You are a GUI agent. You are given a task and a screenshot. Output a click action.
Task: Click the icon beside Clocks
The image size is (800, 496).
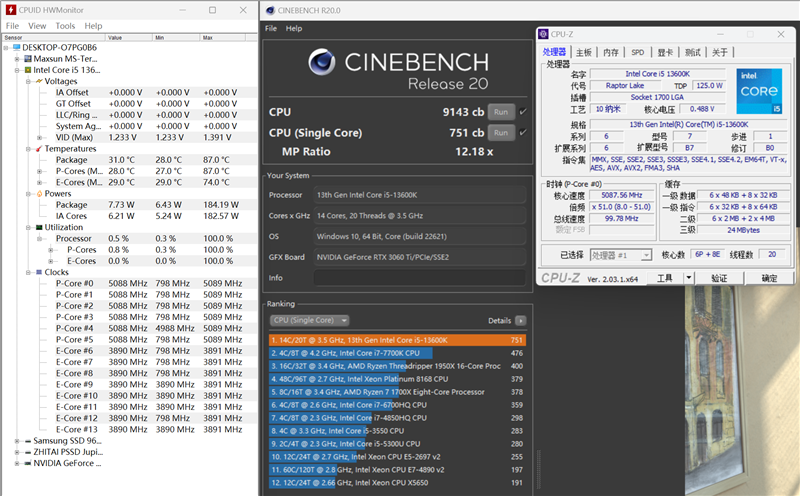(39, 272)
